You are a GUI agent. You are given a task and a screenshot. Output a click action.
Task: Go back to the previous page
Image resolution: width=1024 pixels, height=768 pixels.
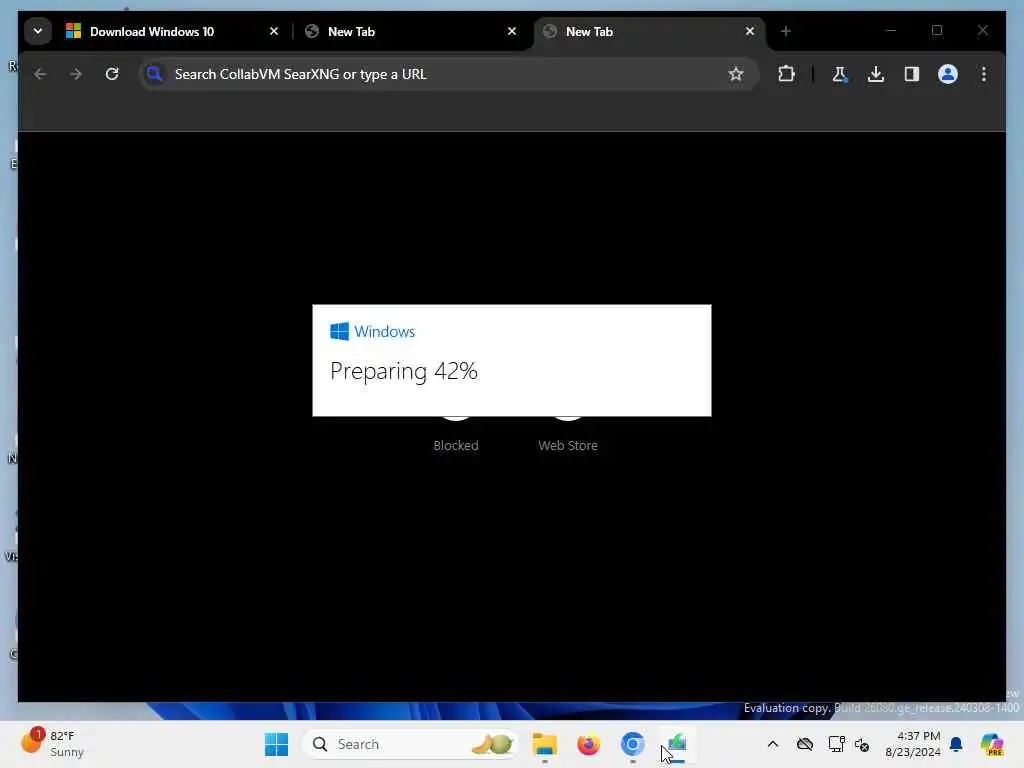pos(40,74)
